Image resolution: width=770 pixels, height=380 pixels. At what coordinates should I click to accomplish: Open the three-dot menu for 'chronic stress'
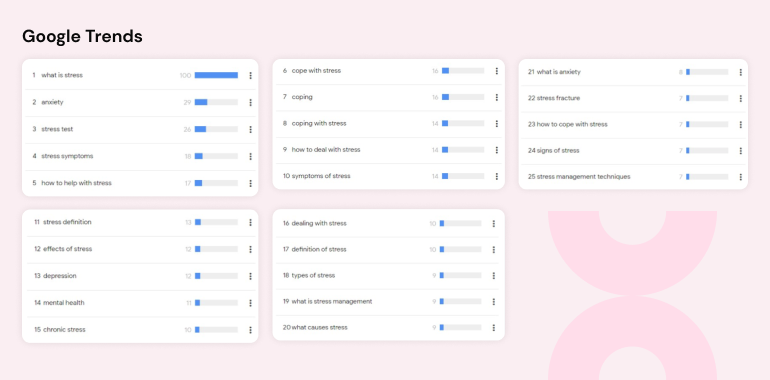coord(250,330)
